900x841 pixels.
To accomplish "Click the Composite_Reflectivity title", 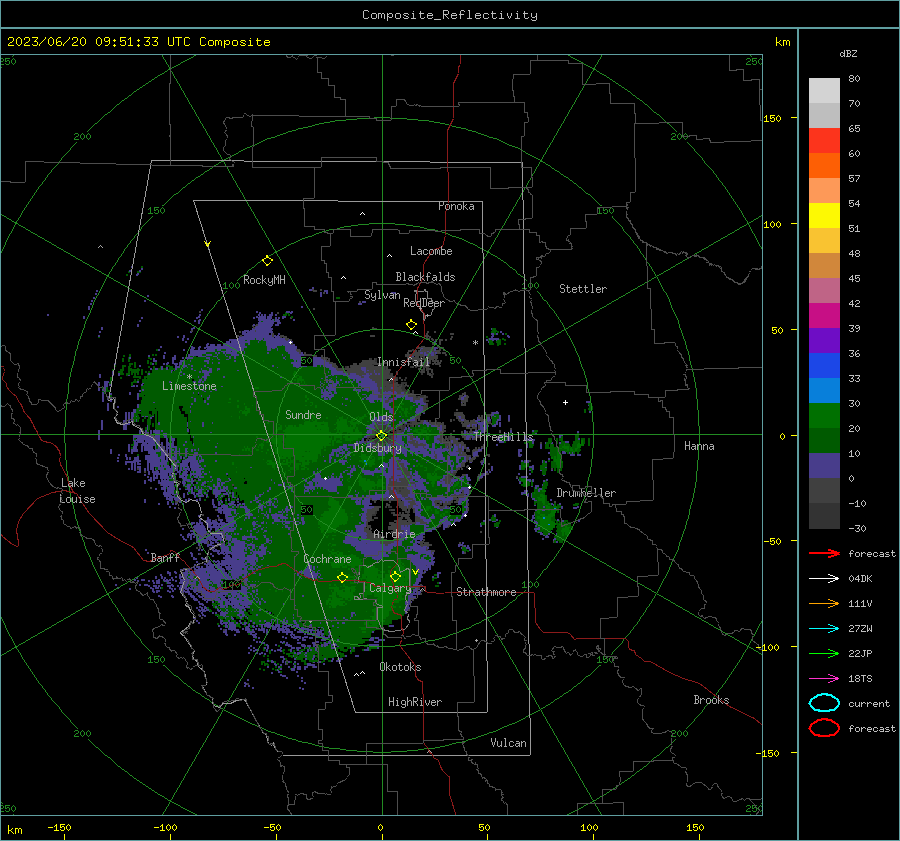I will [450, 15].
